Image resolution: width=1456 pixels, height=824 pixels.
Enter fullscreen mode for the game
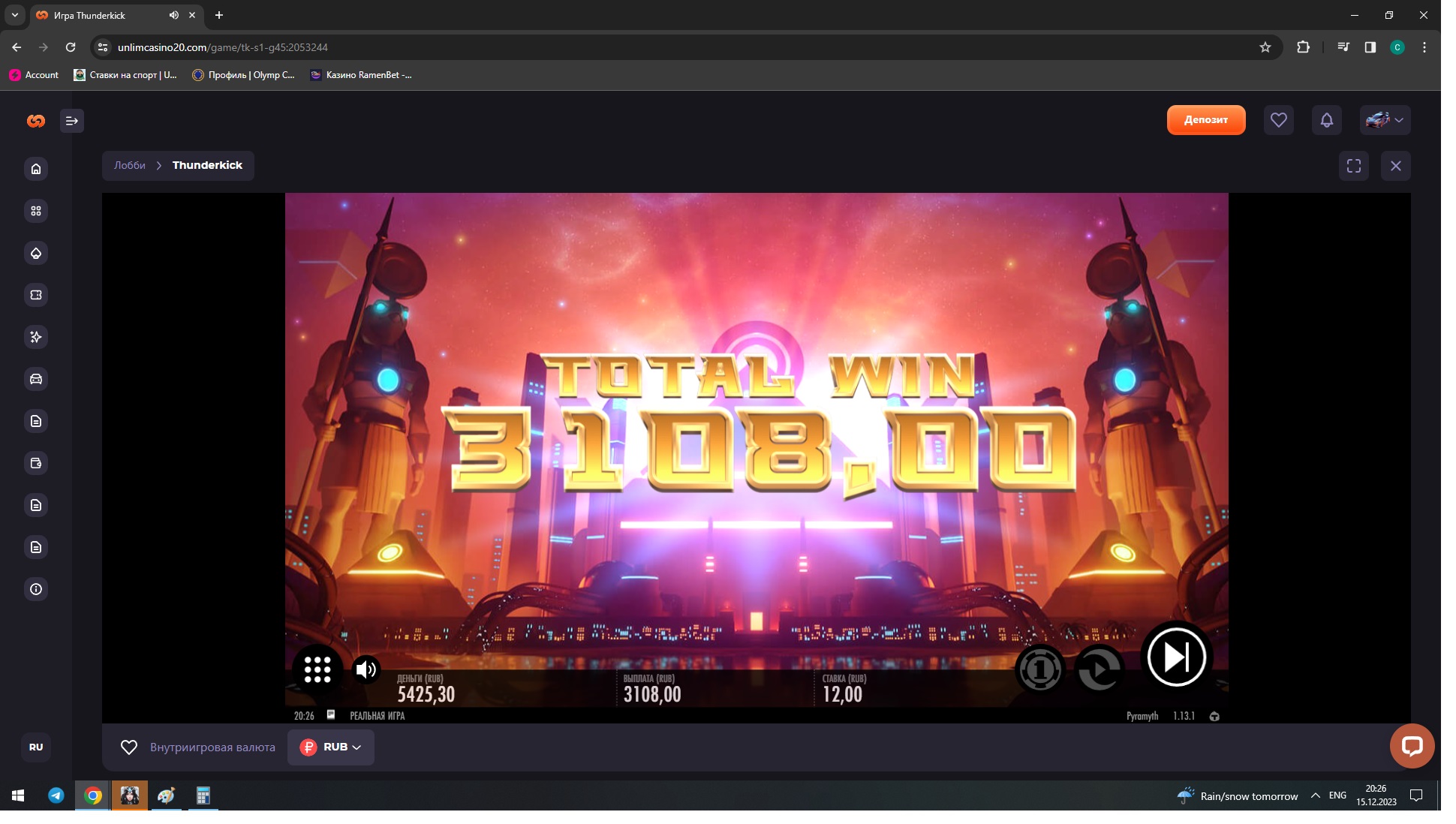(x=1353, y=166)
